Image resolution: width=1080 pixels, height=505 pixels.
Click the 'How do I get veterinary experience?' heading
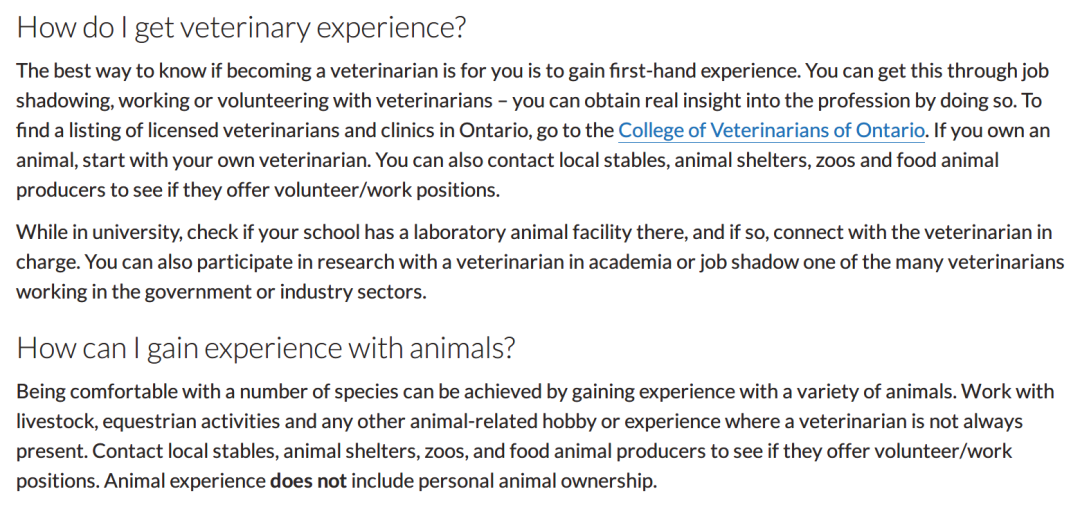coord(241,28)
